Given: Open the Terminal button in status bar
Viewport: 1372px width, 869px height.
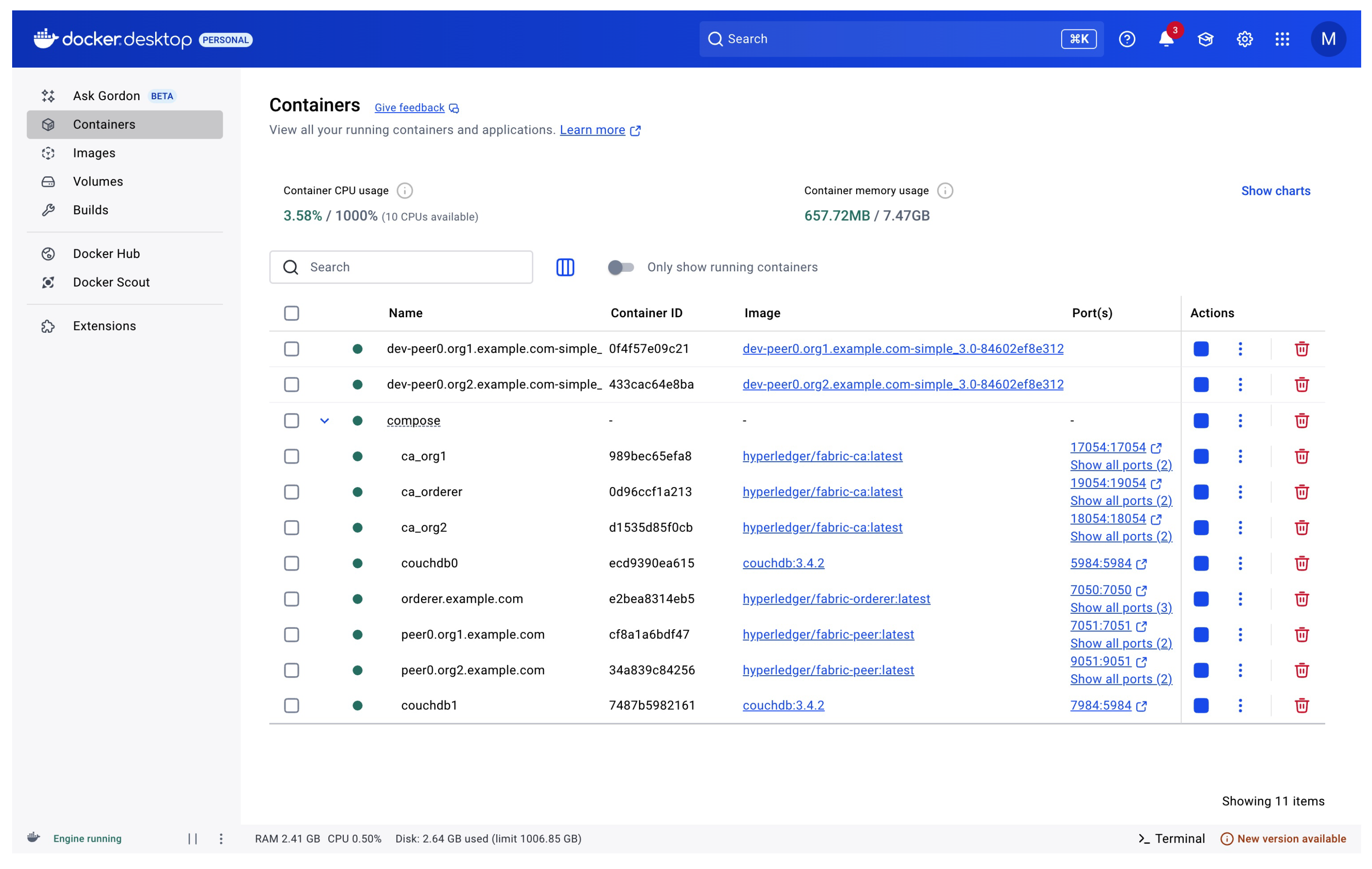Looking at the screenshot, I should pos(1171,838).
